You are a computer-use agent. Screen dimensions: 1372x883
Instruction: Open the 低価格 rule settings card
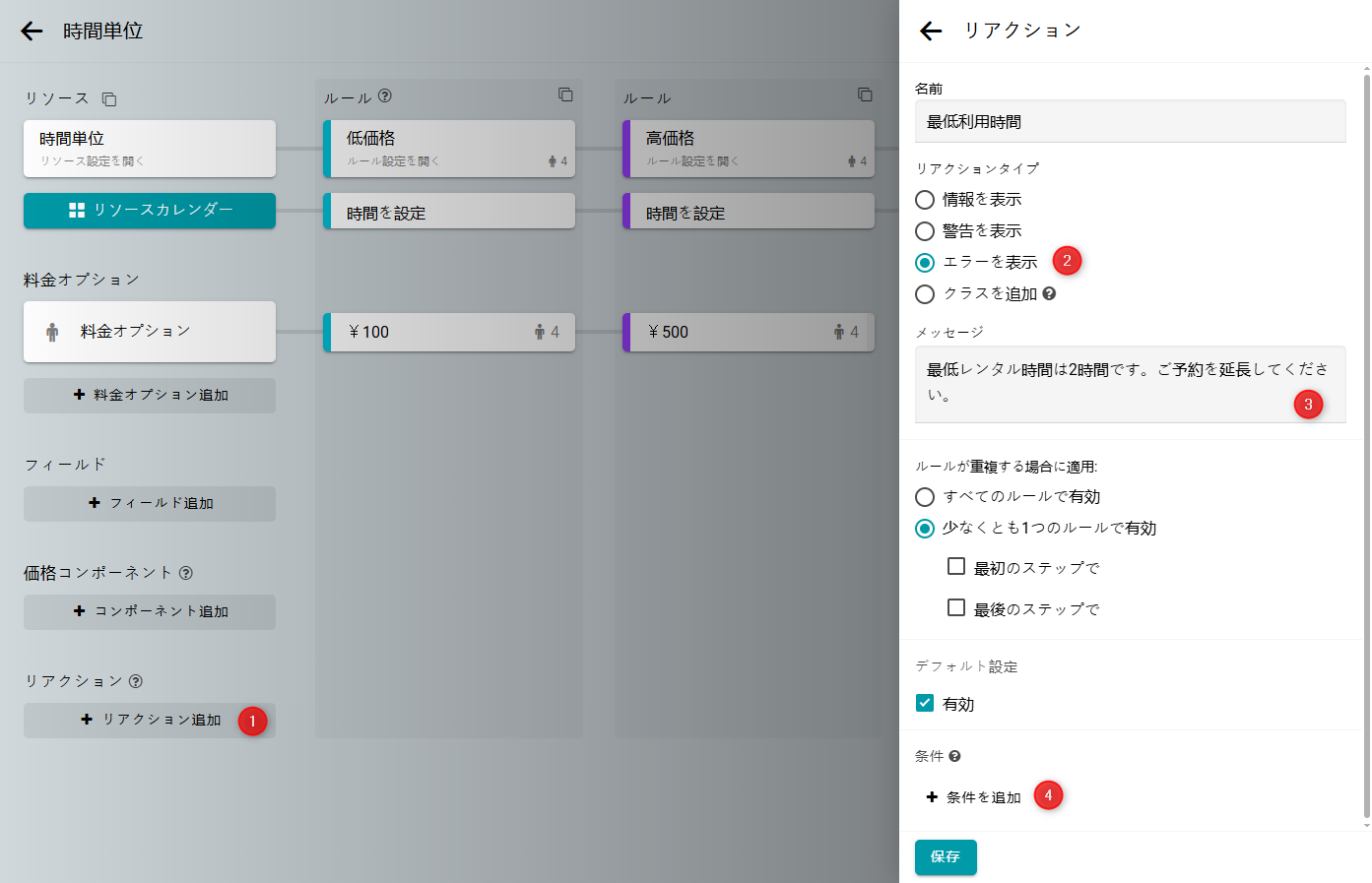[449, 149]
